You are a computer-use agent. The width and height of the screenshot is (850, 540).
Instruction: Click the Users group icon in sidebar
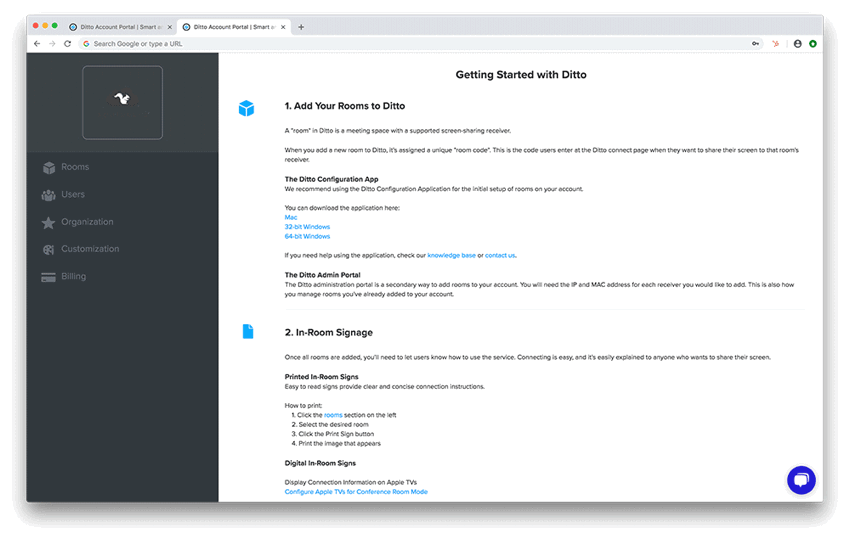click(x=48, y=195)
